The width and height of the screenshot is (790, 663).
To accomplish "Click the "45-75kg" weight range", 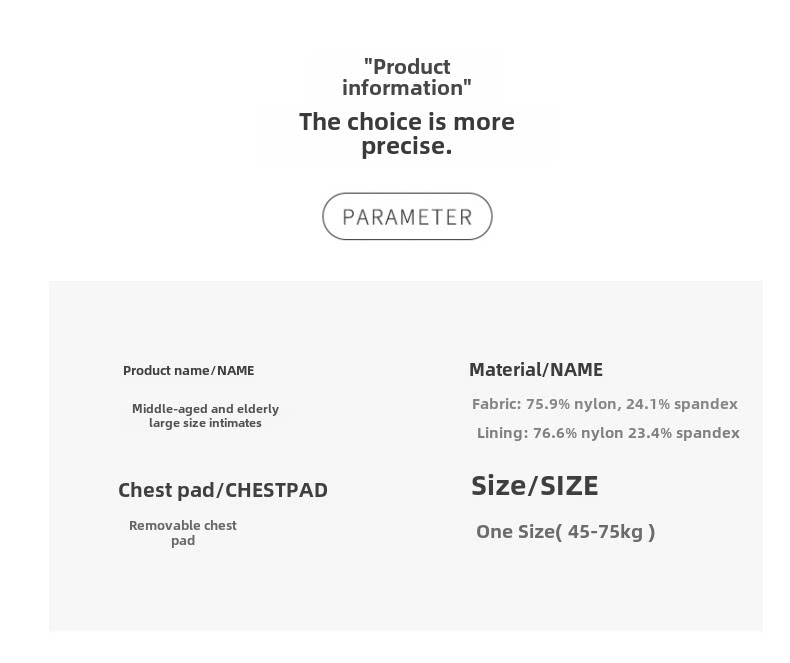I will coord(605,532).
